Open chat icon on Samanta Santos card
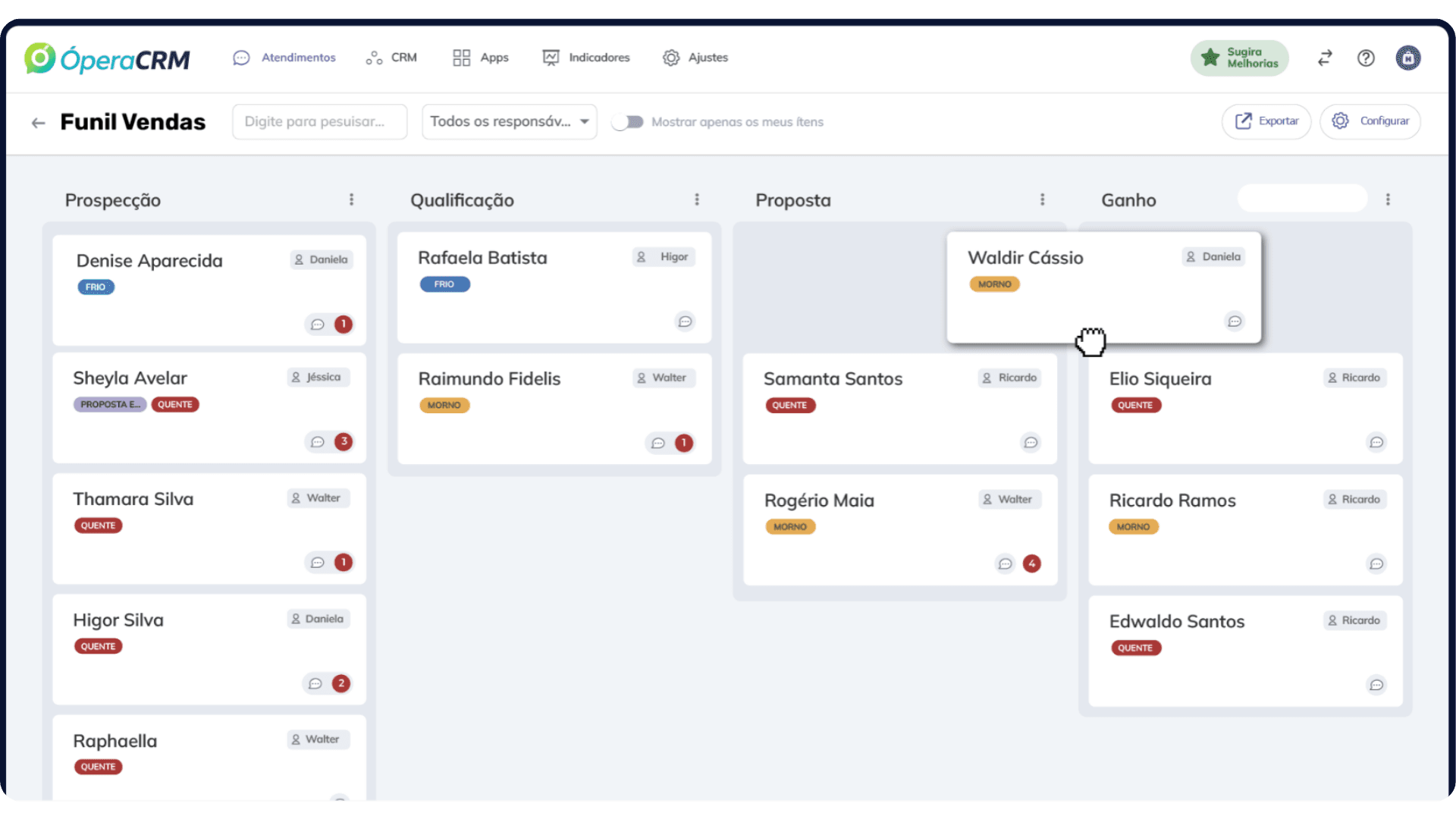Image resolution: width=1456 pixels, height=819 pixels. (x=1031, y=443)
